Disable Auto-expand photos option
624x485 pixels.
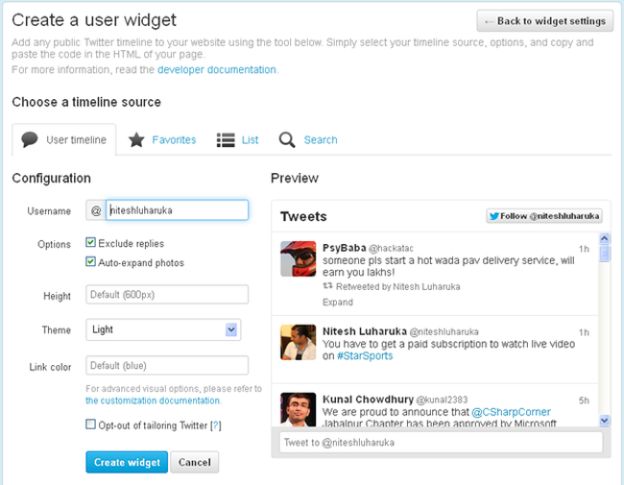point(91,262)
